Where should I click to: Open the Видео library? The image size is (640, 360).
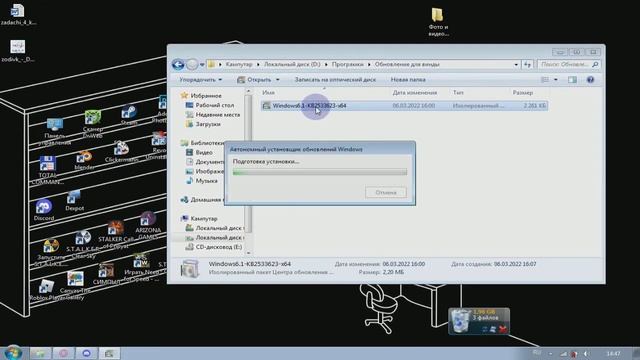pos(204,152)
